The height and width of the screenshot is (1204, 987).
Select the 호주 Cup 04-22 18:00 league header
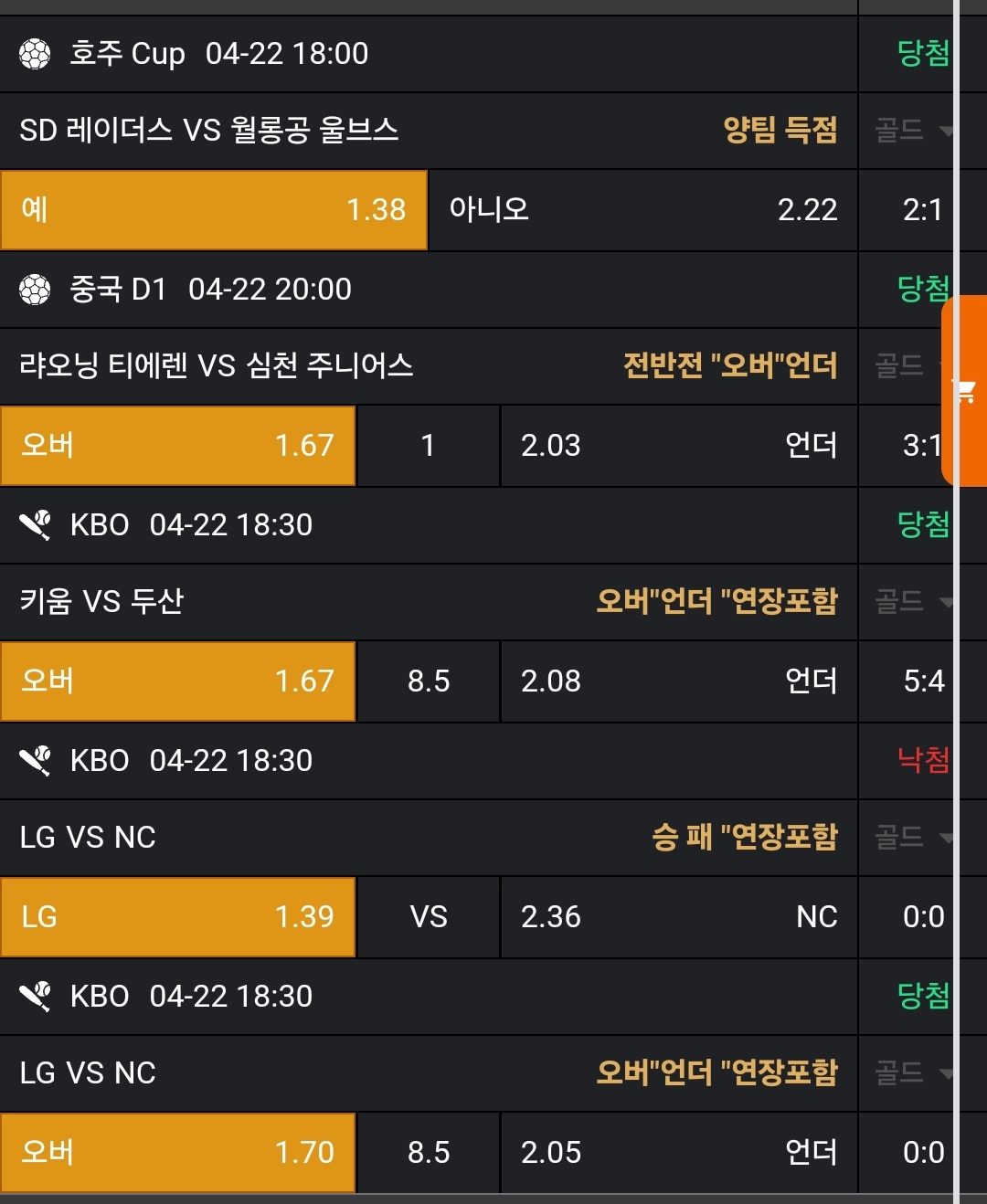(x=219, y=54)
